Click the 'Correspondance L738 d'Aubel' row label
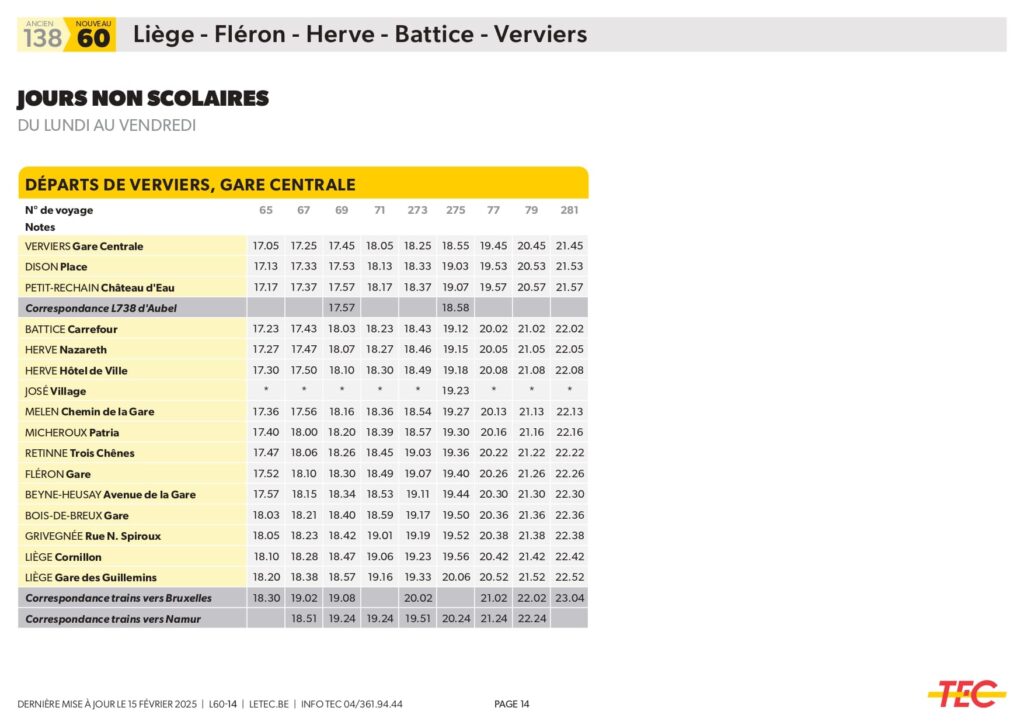Image resolution: width=1024 pixels, height=725 pixels. (101, 308)
